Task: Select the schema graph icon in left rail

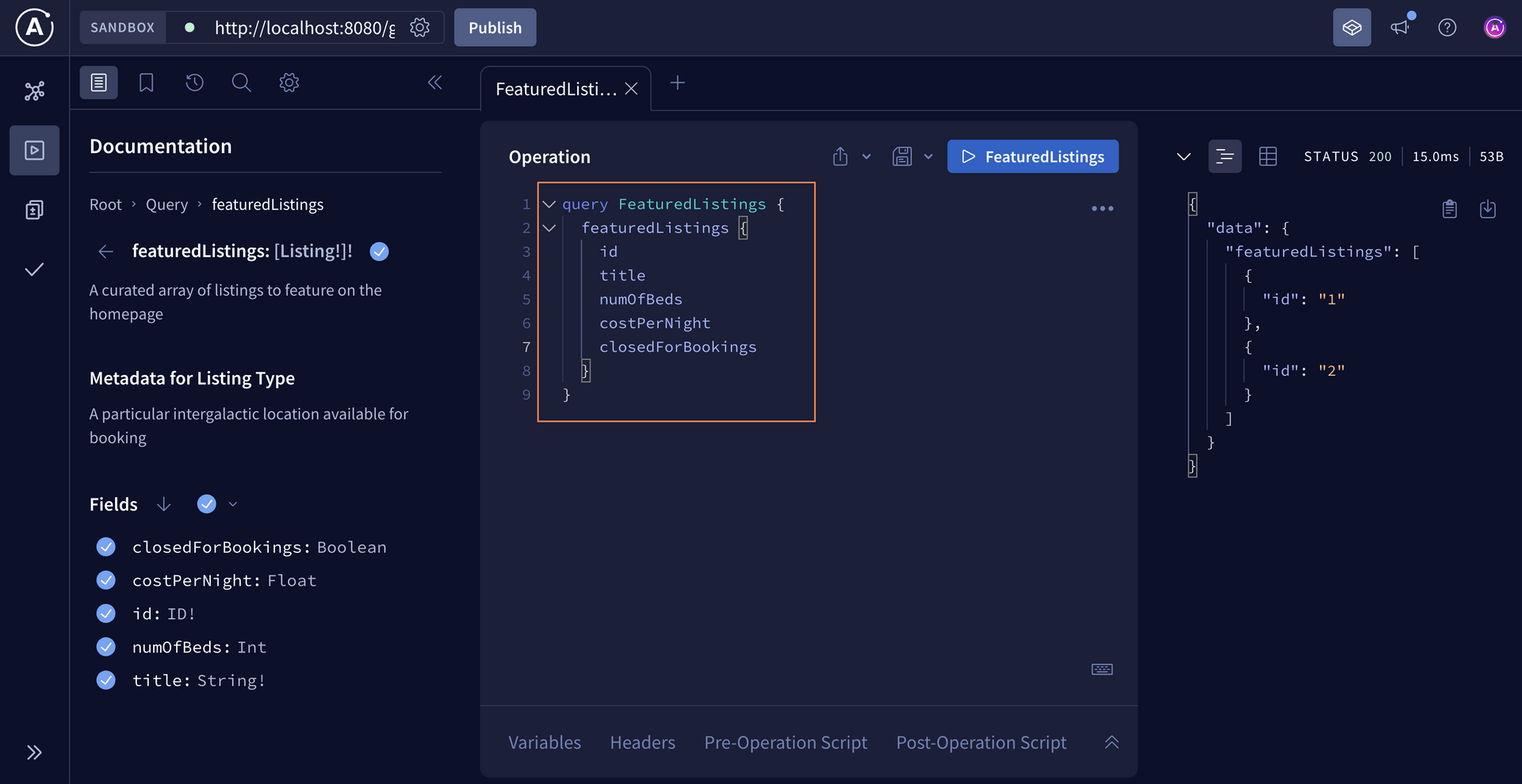Action: (34, 91)
